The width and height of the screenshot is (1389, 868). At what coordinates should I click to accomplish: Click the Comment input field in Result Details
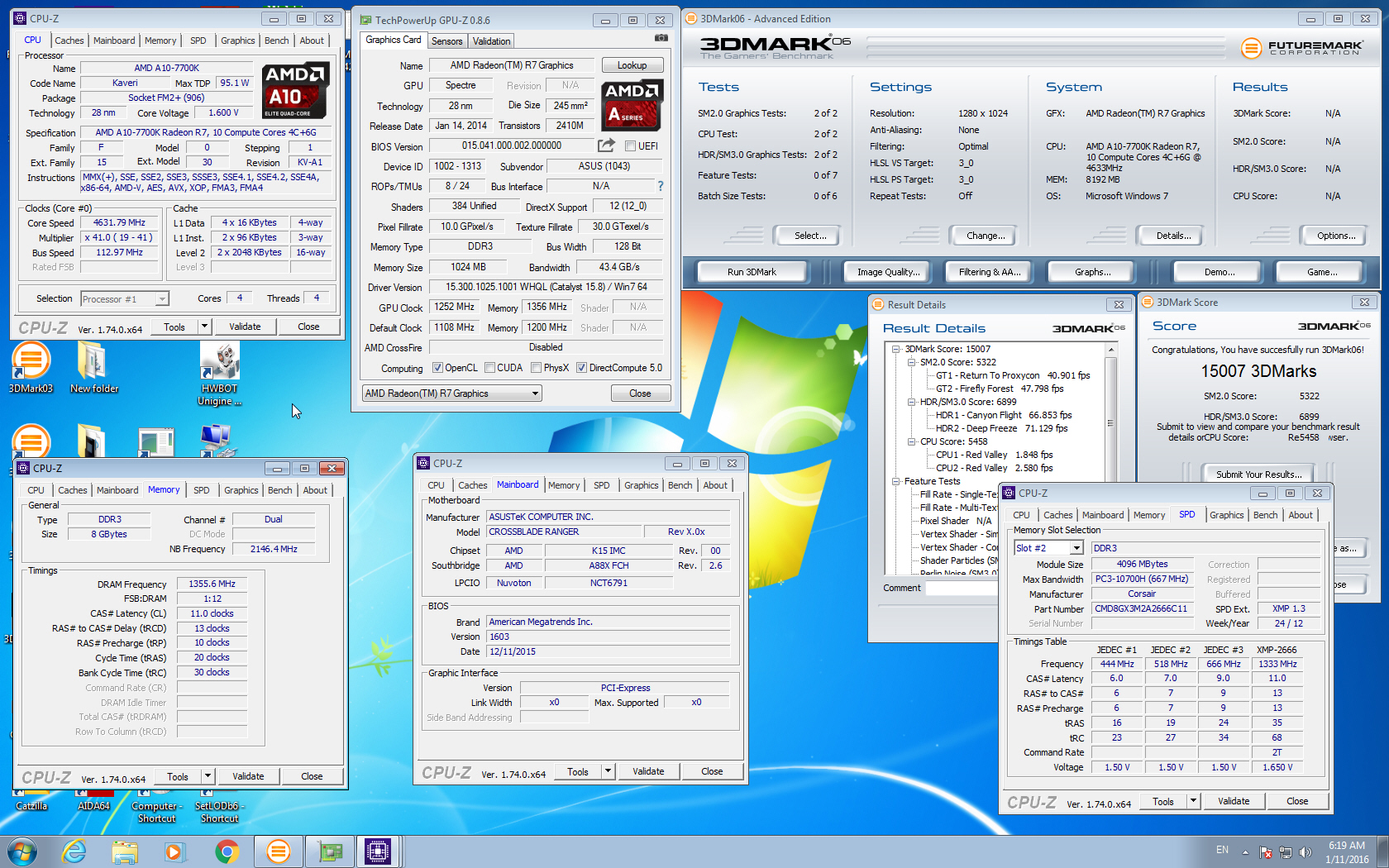(961, 588)
